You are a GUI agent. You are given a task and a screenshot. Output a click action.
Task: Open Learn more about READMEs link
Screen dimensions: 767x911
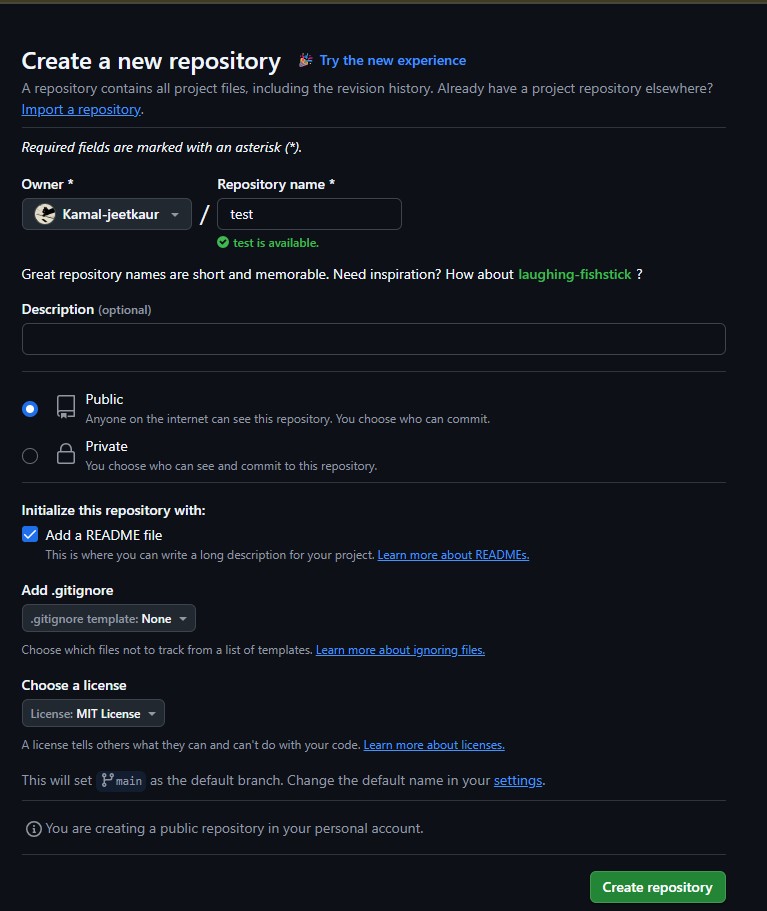[453, 555]
